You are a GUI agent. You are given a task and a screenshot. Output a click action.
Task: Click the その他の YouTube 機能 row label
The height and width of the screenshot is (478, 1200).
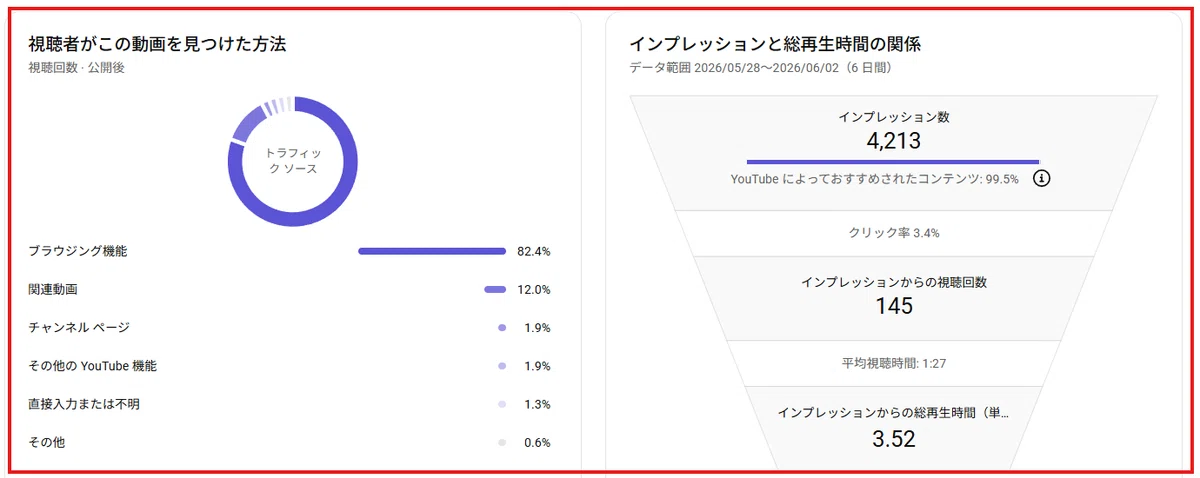pyautogui.click(x=93, y=366)
